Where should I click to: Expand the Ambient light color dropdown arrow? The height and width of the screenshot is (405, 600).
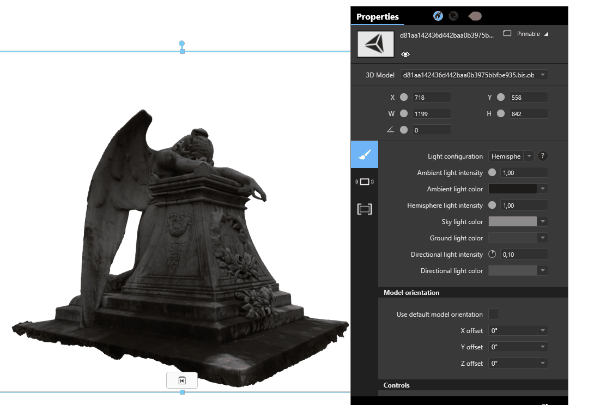[x=543, y=189]
